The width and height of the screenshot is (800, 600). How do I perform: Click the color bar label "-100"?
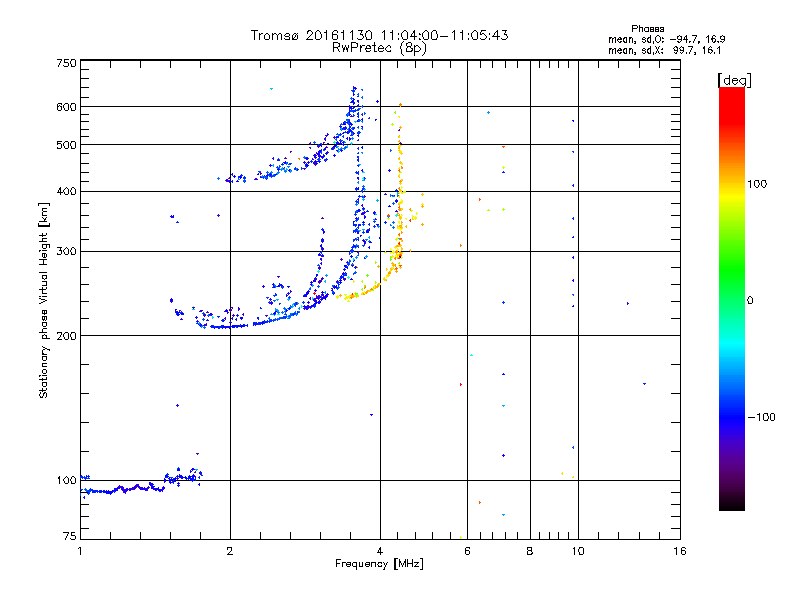pos(761,417)
